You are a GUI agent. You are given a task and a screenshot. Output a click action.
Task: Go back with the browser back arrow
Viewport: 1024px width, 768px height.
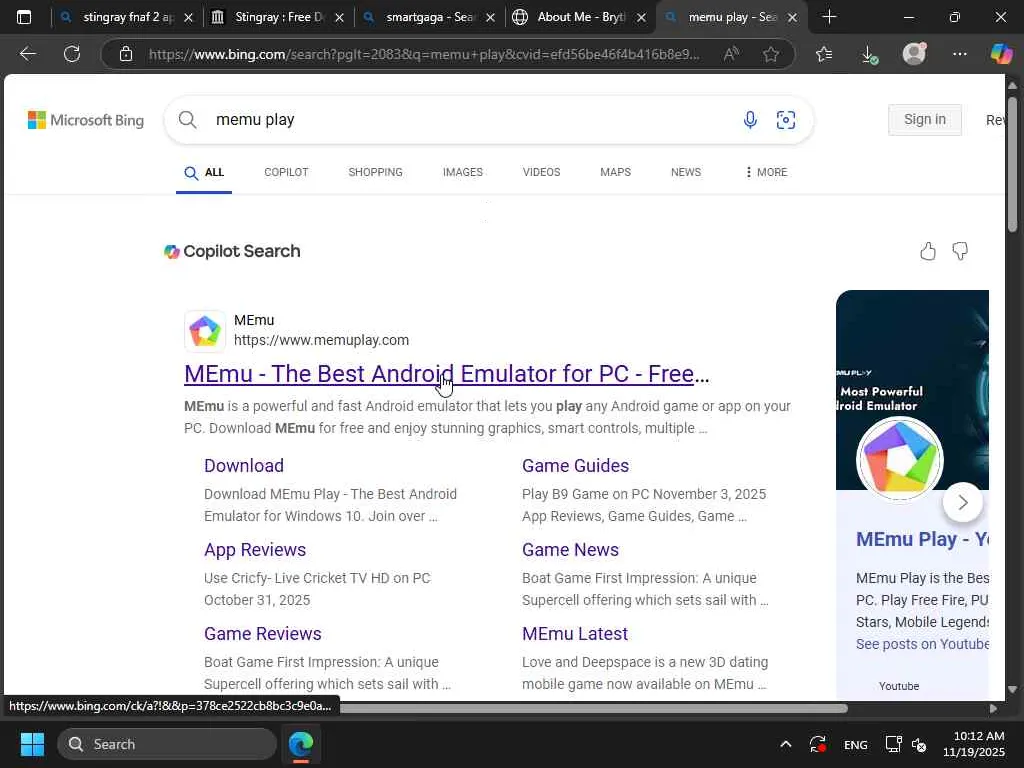tap(27, 54)
